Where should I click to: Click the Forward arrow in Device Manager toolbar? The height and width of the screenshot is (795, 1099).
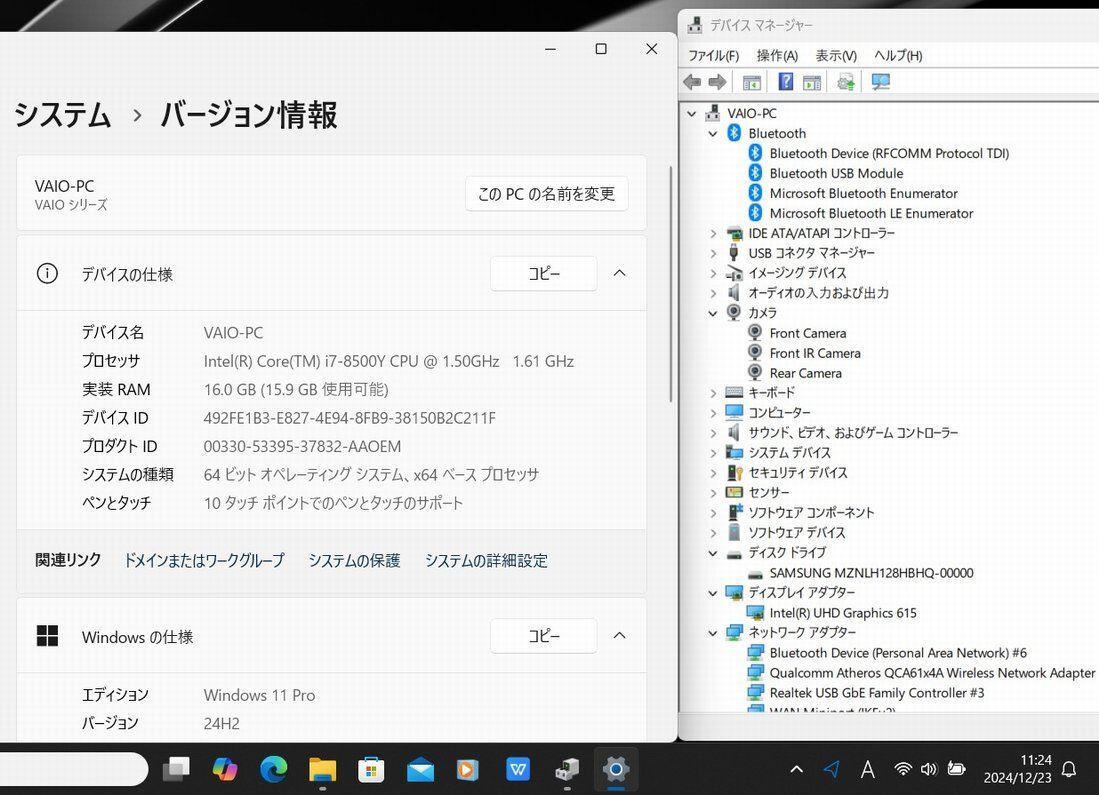(x=717, y=82)
